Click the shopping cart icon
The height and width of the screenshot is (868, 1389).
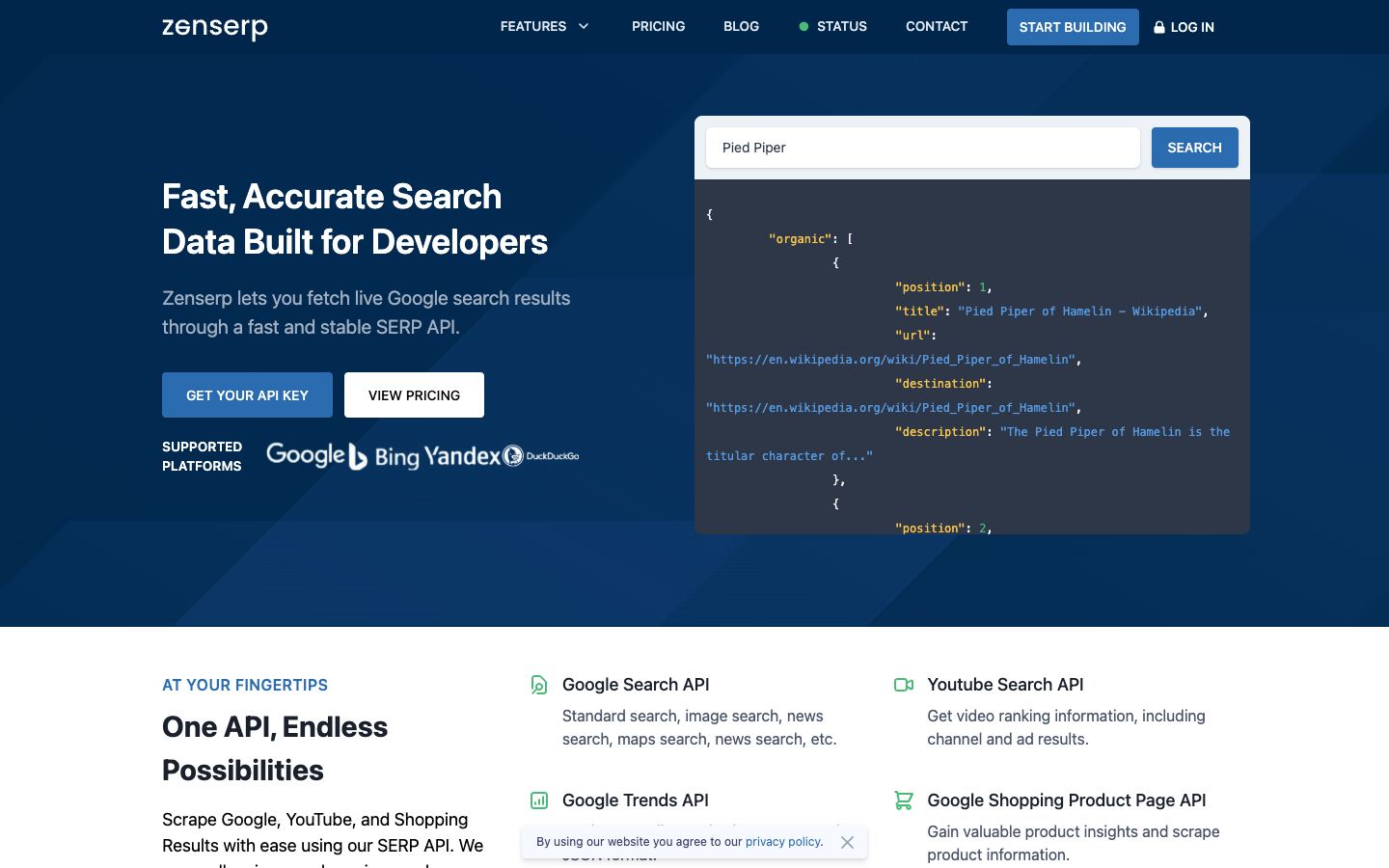[904, 800]
